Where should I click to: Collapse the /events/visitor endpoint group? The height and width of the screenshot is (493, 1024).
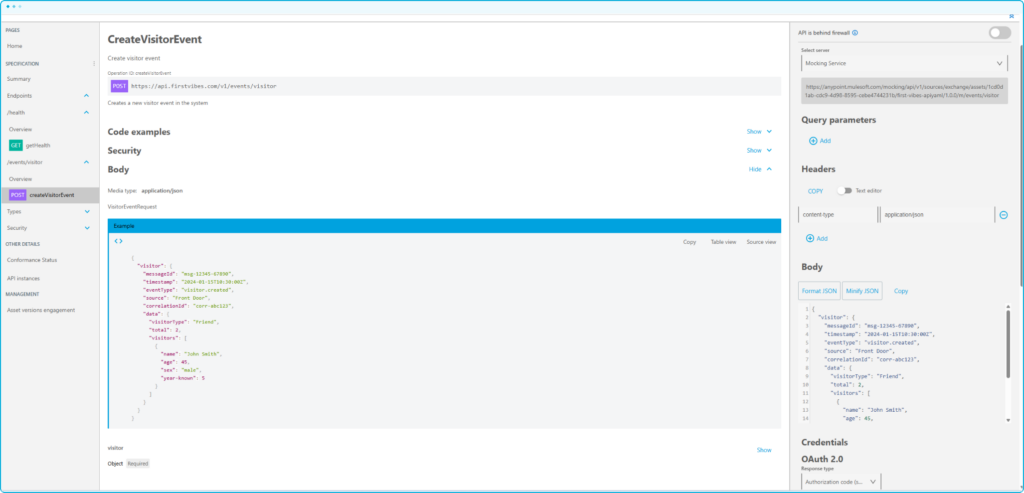86,162
